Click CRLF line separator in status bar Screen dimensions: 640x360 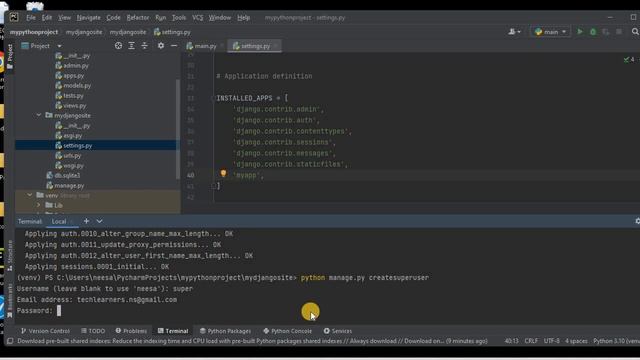[x=531, y=341]
